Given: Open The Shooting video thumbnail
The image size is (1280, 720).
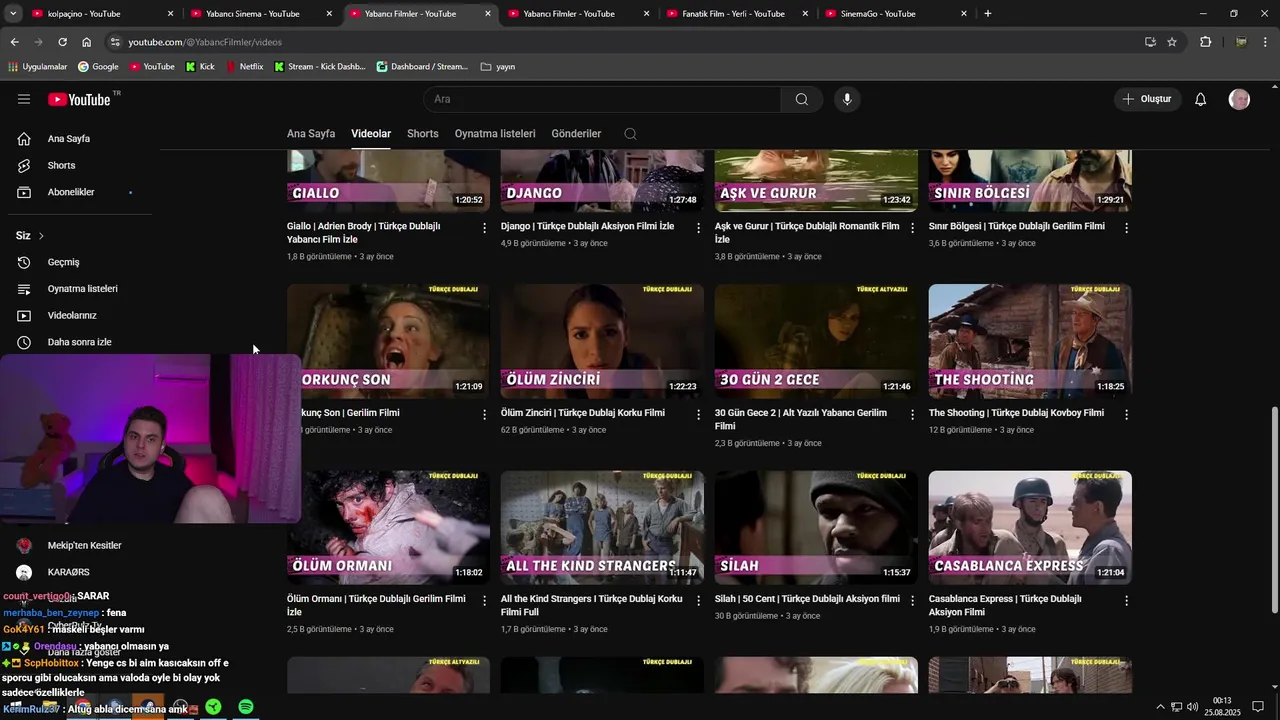Looking at the screenshot, I should (x=1030, y=341).
